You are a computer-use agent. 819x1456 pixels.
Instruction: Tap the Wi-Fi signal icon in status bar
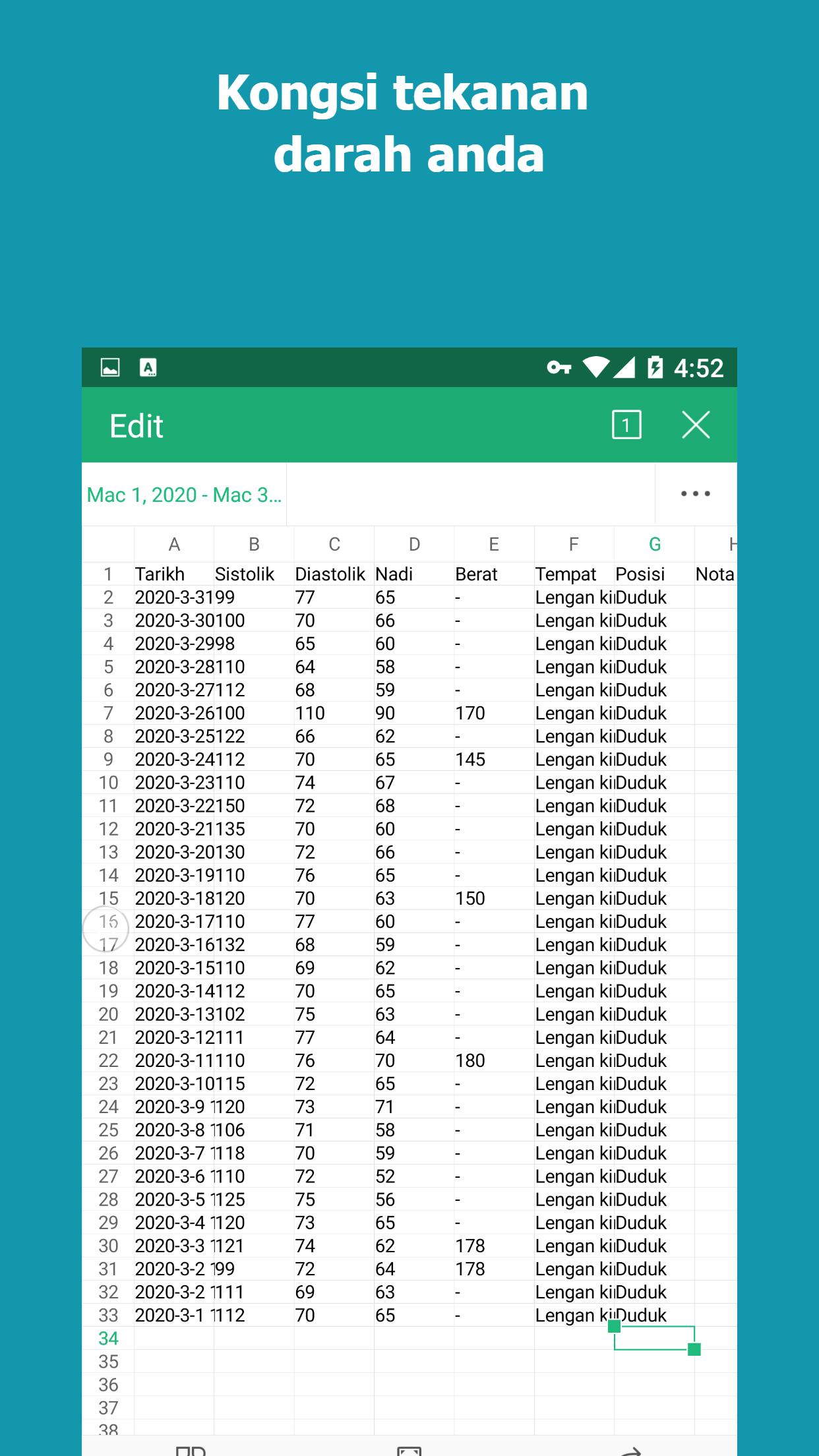(x=595, y=367)
